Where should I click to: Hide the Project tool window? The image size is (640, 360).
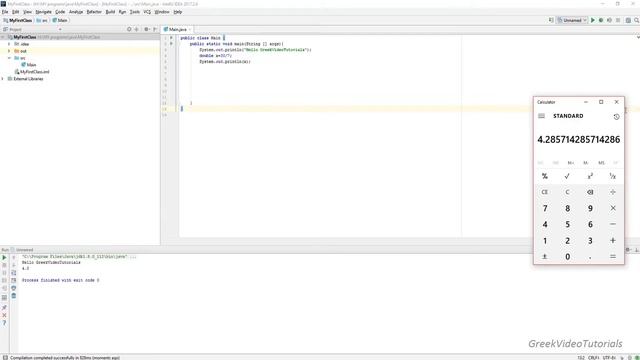click(x=155, y=29)
